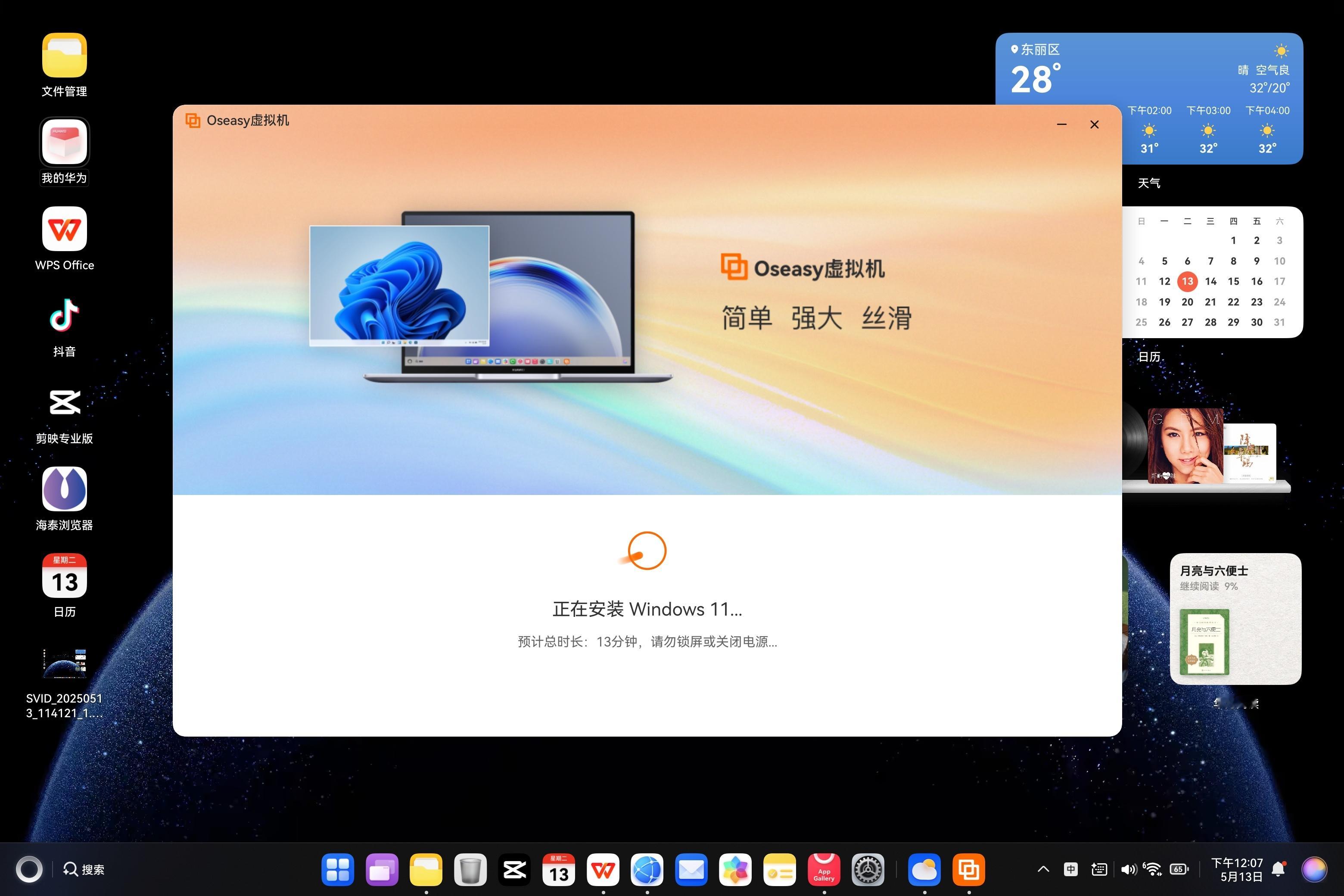Open 剪映 icon in the dock

coord(514,870)
